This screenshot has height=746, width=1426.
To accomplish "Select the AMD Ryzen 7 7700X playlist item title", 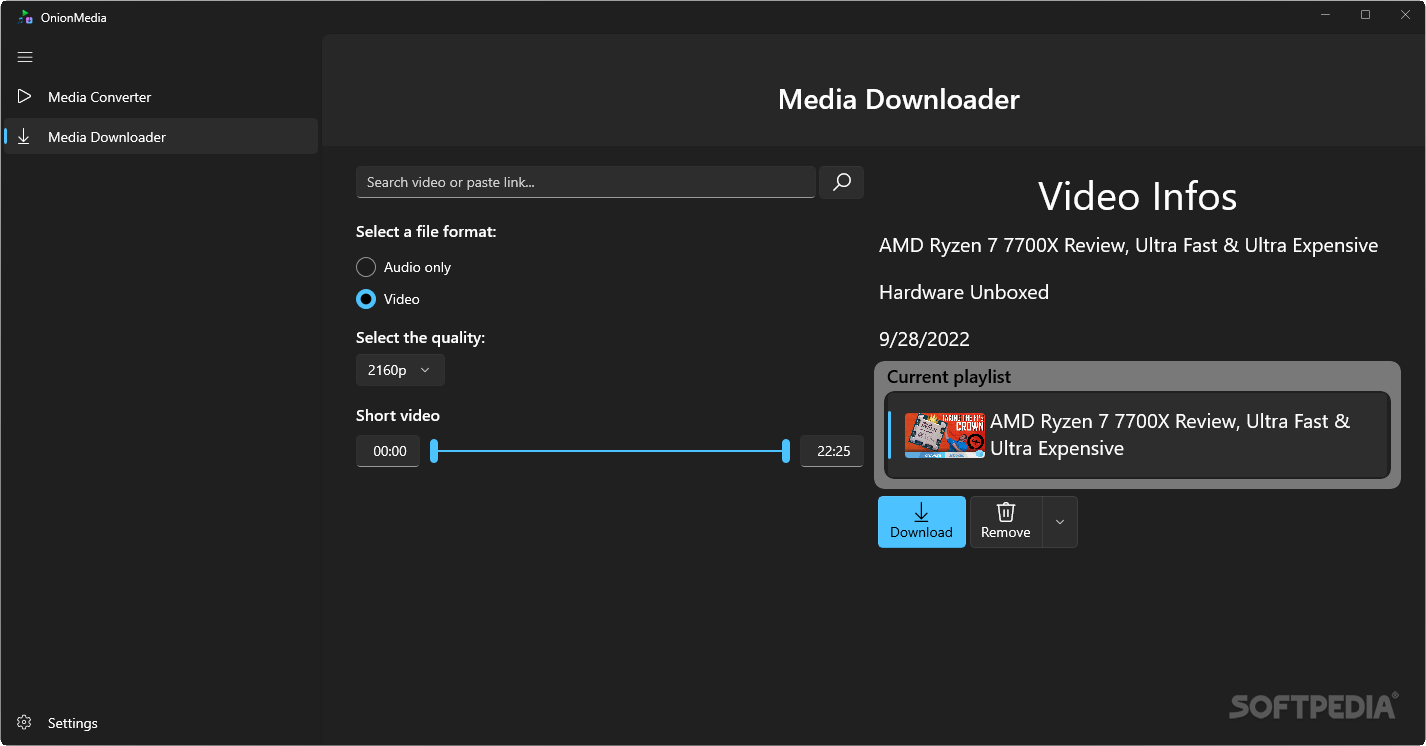I will 1170,435.
